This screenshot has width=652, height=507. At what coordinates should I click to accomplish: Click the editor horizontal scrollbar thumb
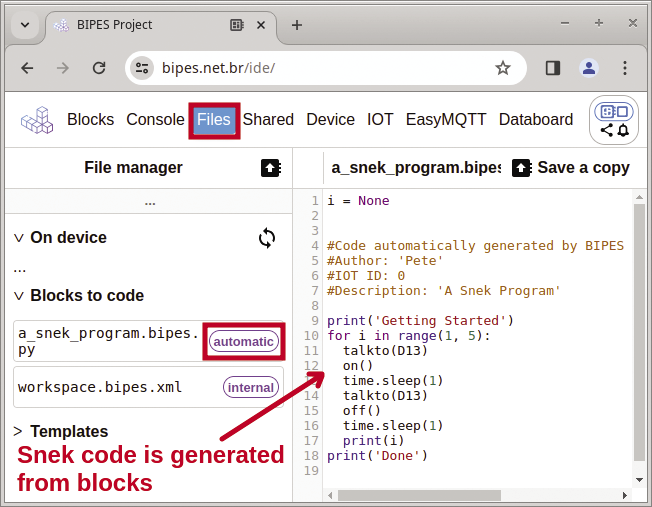(x=419, y=495)
